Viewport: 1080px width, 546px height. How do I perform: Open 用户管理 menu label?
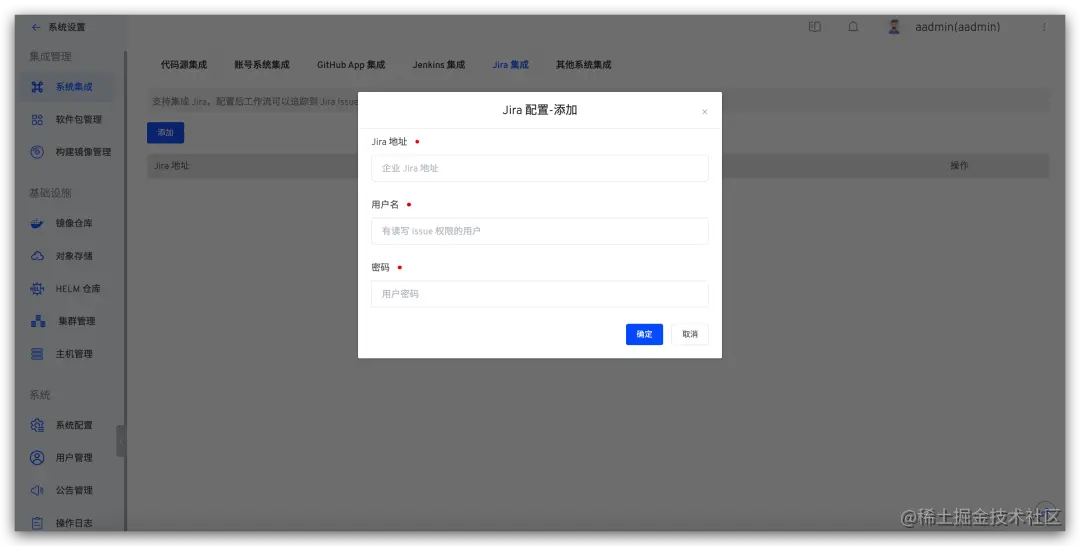coord(74,458)
